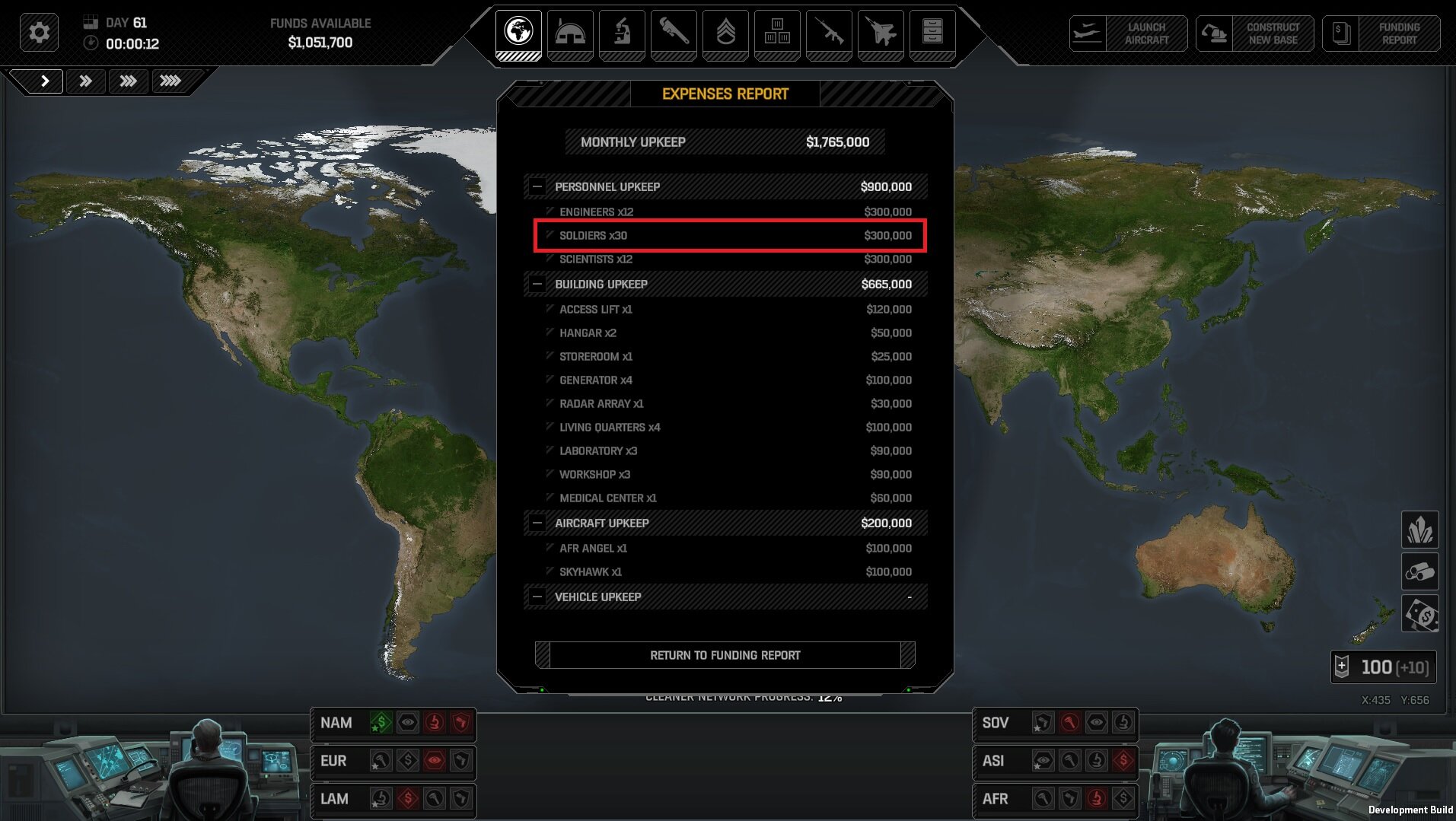Open the Engineering wrench tab
The width and height of the screenshot is (1456, 821).
[x=674, y=34]
